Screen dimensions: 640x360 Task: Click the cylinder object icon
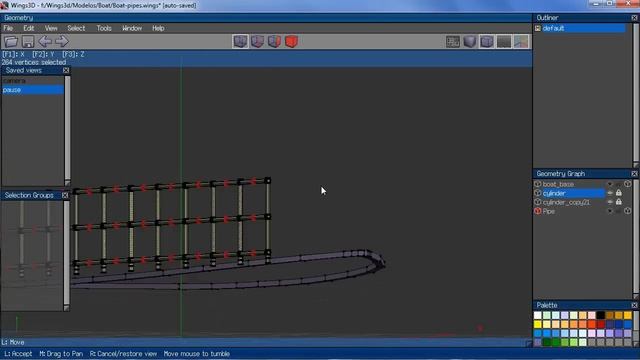click(538, 193)
